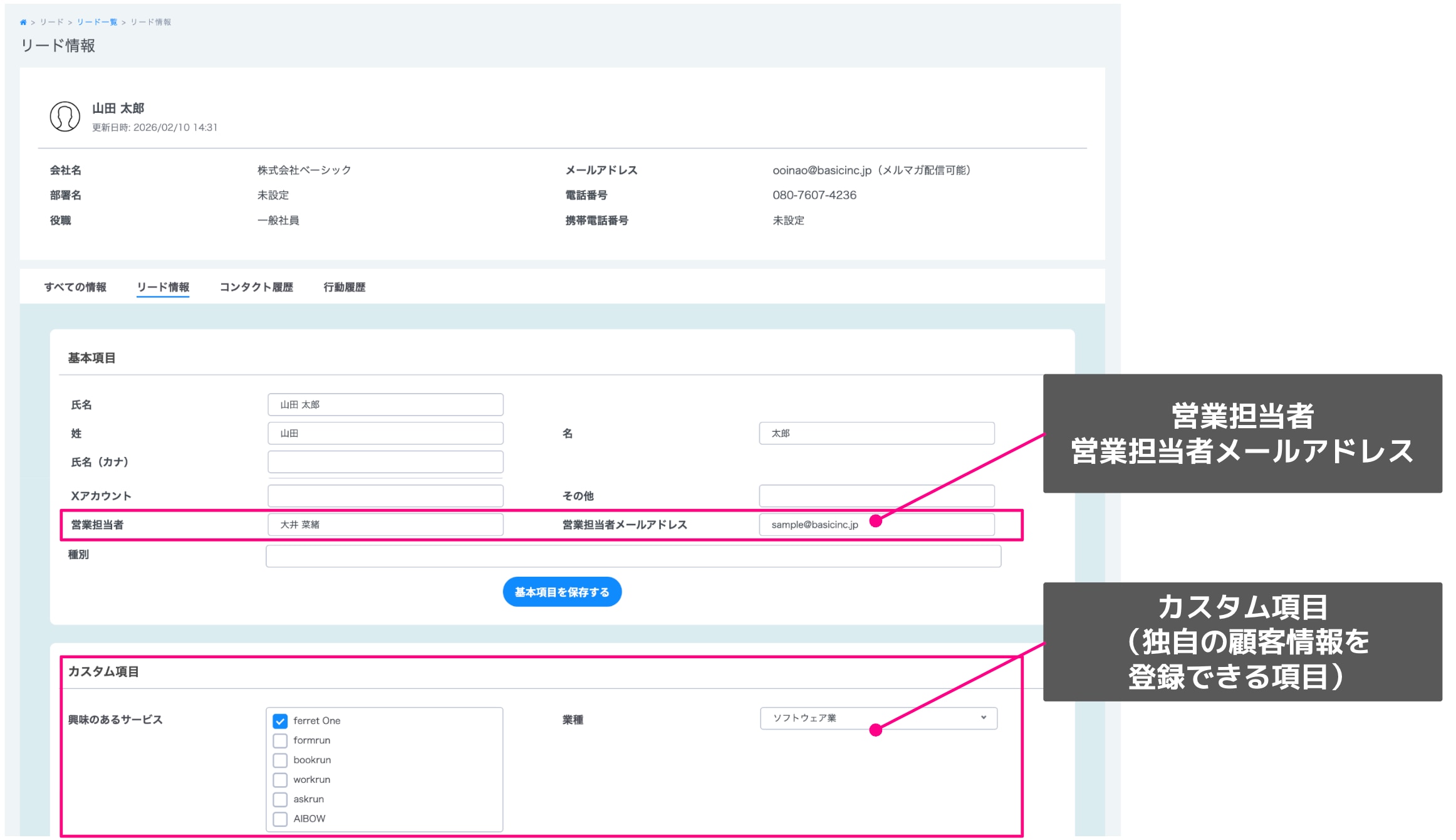The height and width of the screenshot is (840, 1456).
Task: Check the bookrun option
Action: pyautogui.click(x=280, y=760)
